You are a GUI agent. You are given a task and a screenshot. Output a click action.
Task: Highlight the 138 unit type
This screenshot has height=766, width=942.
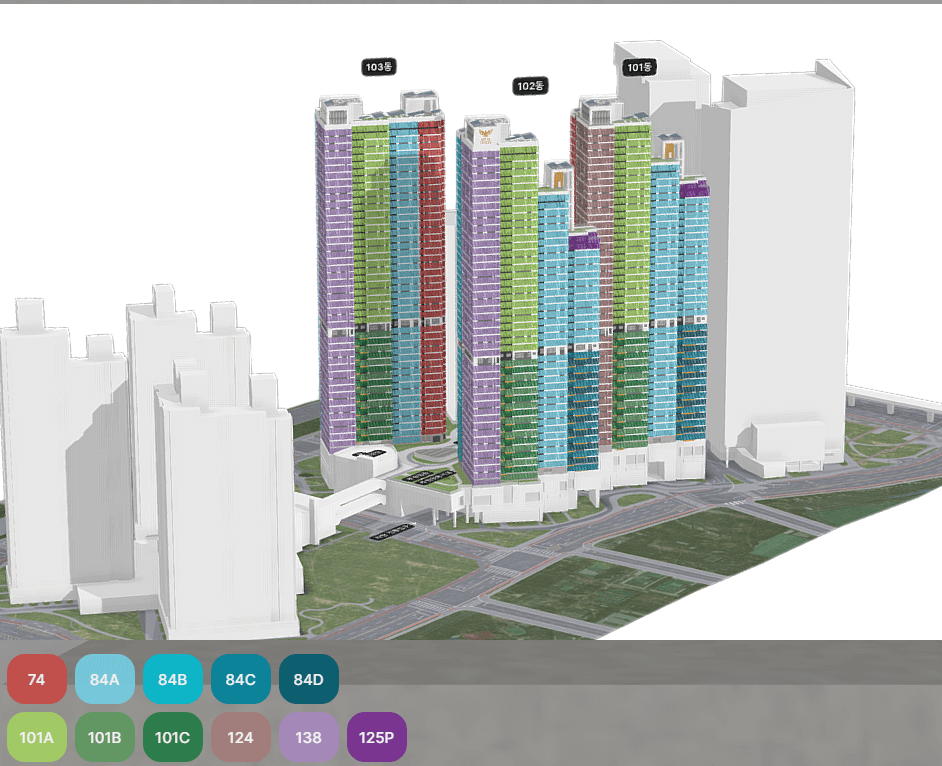[x=308, y=737]
